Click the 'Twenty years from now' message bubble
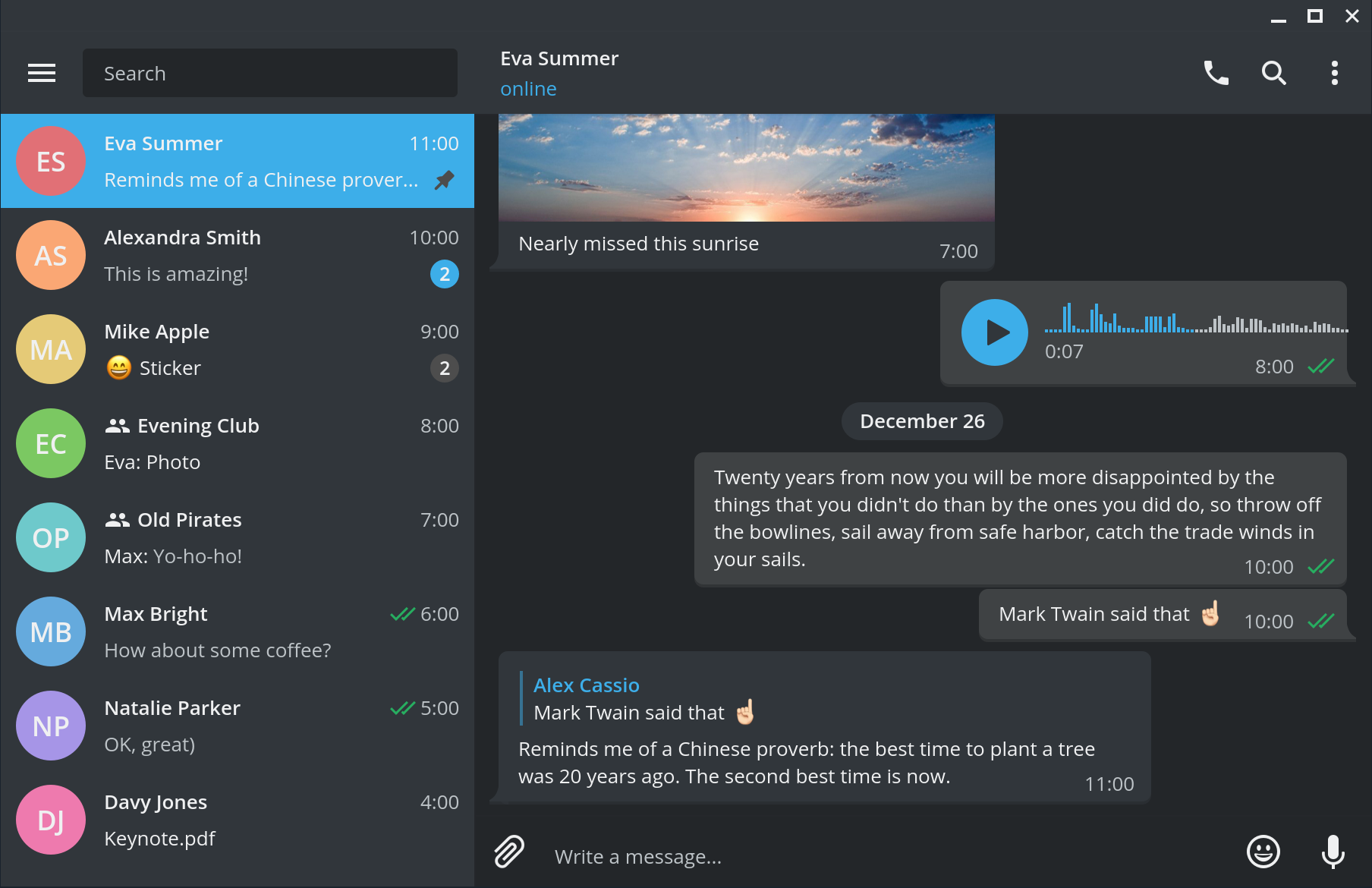Image resolution: width=1372 pixels, height=888 pixels. [1020, 519]
